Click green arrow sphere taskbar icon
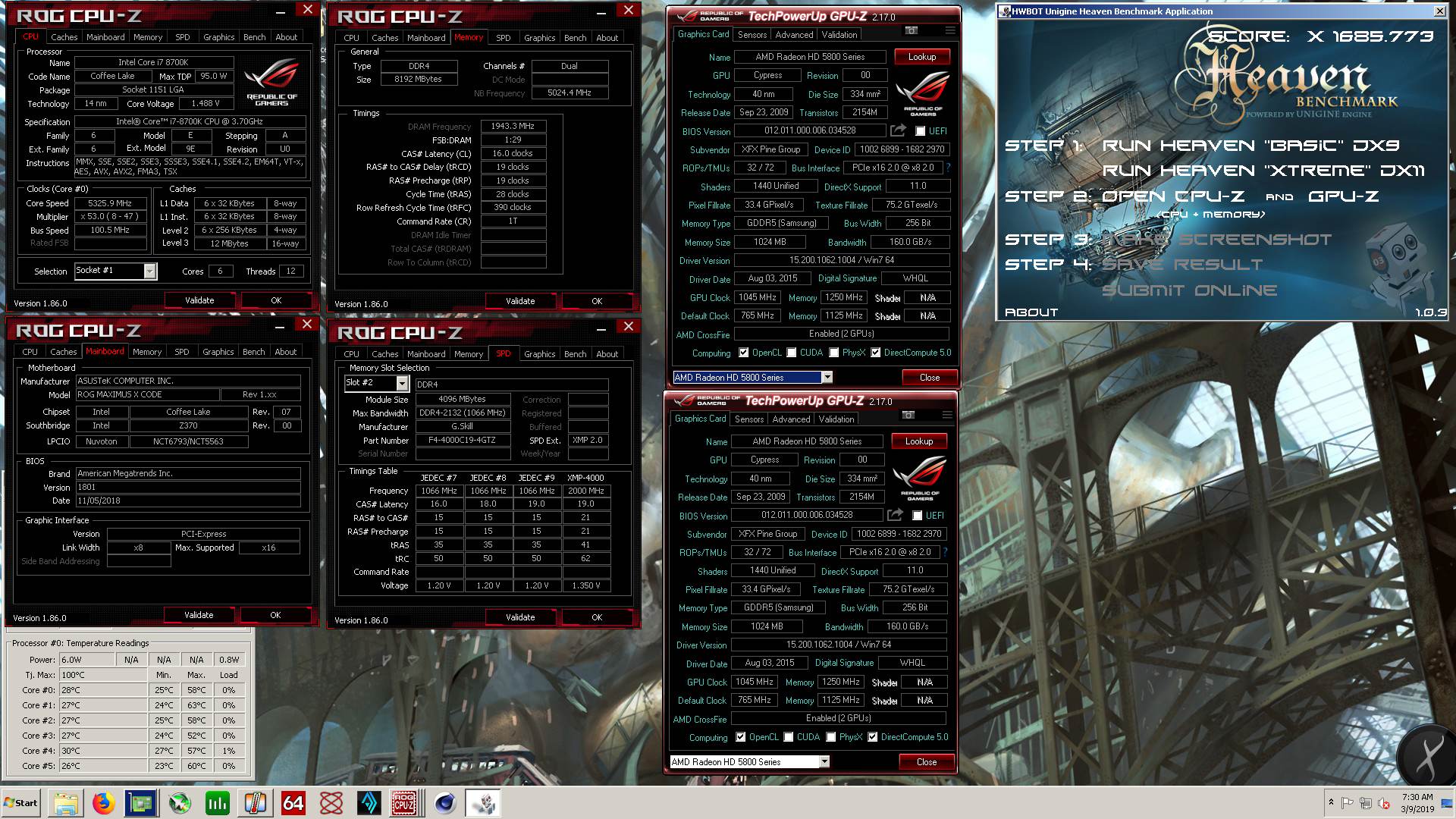Viewport: 1456px width, 819px height. [180, 803]
